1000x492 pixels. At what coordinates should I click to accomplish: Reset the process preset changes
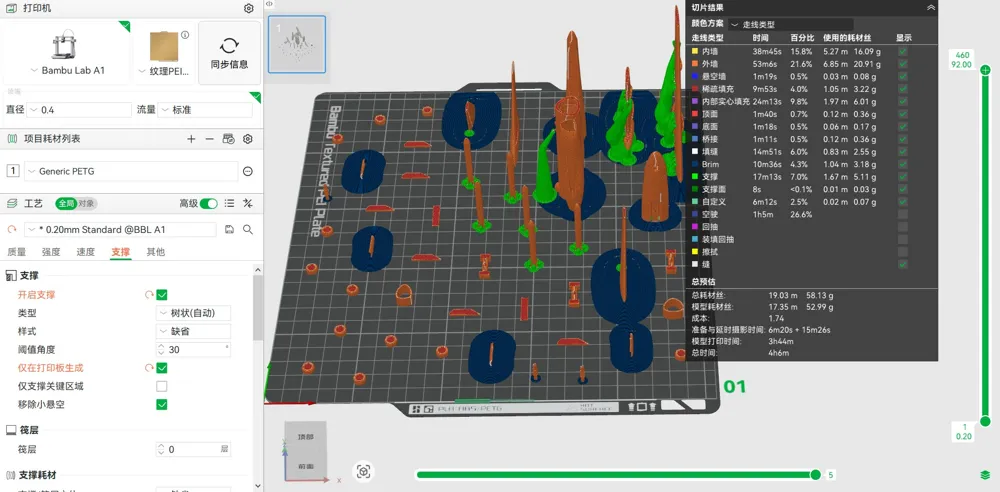[11, 229]
